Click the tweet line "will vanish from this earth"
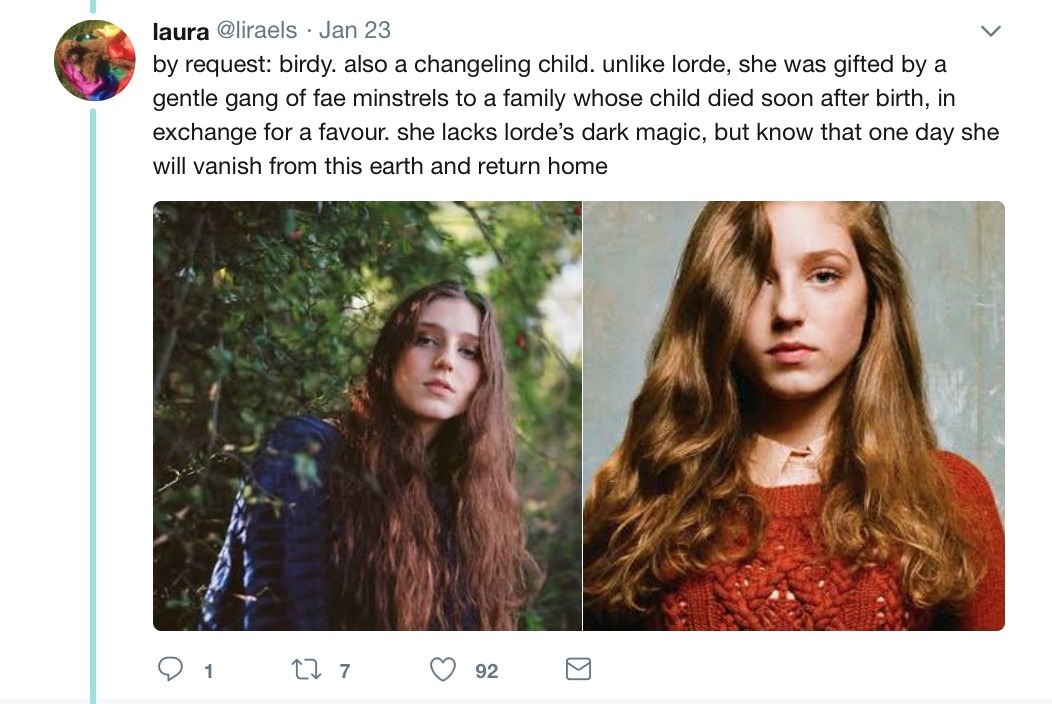Image resolution: width=1052 pixels, height=704 pixels. [380, 166]
